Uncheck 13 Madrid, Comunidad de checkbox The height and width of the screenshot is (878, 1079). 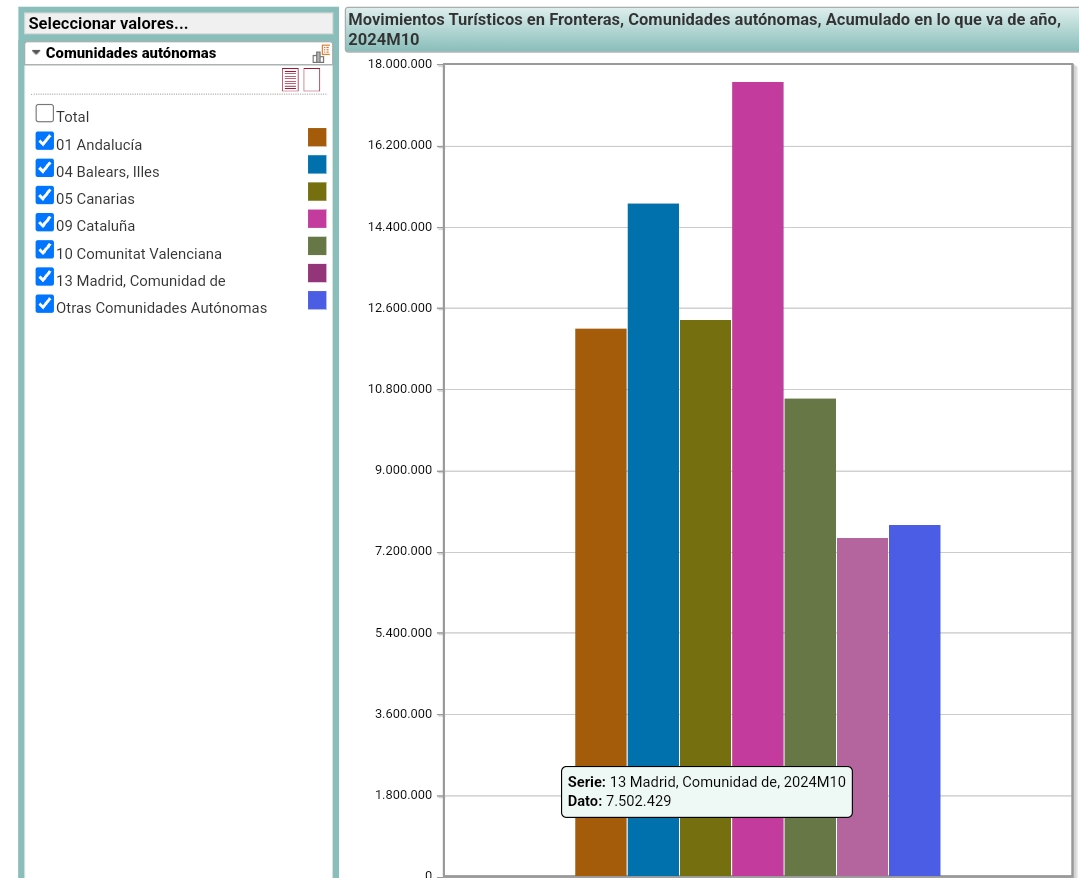[45, 277]
